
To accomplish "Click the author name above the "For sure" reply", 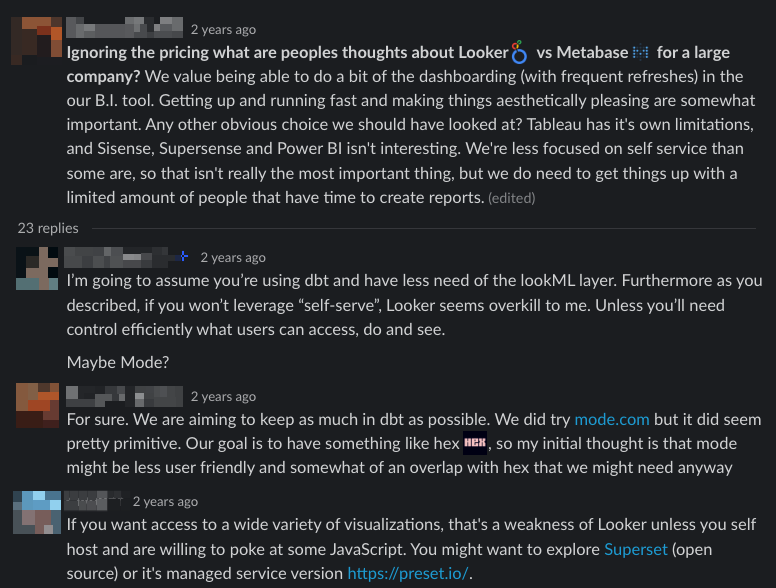I will (124, 396).
